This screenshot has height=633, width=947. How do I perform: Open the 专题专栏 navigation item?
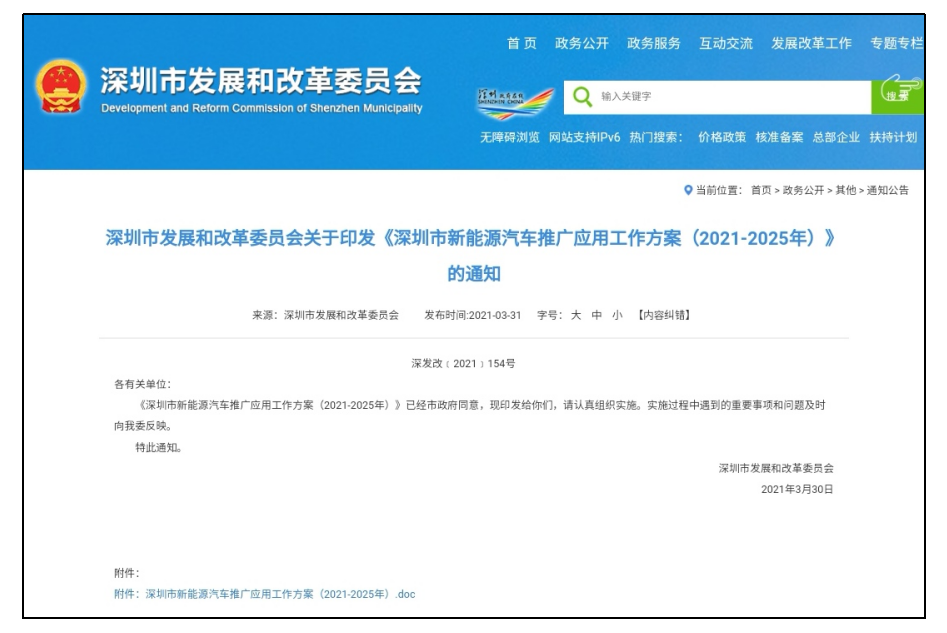(x=896, y=43)
